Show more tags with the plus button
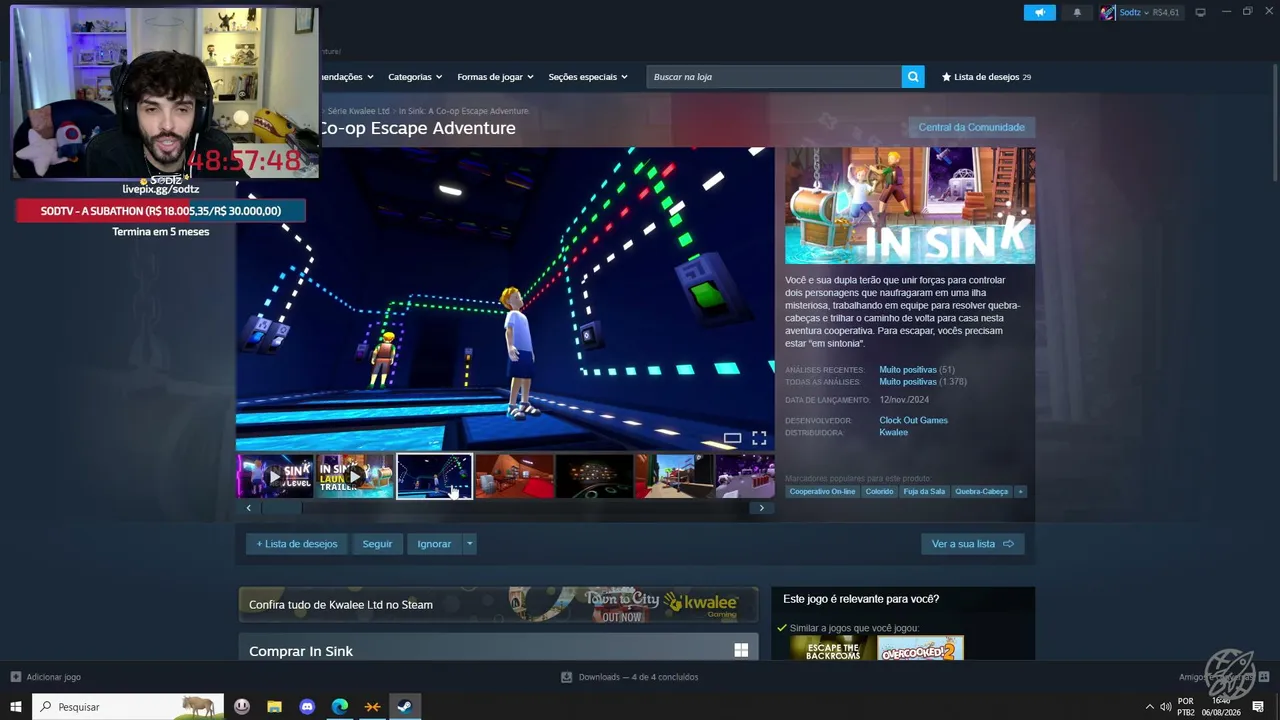This screenshot has width=1280, height=720. (x=1021, y=492)
